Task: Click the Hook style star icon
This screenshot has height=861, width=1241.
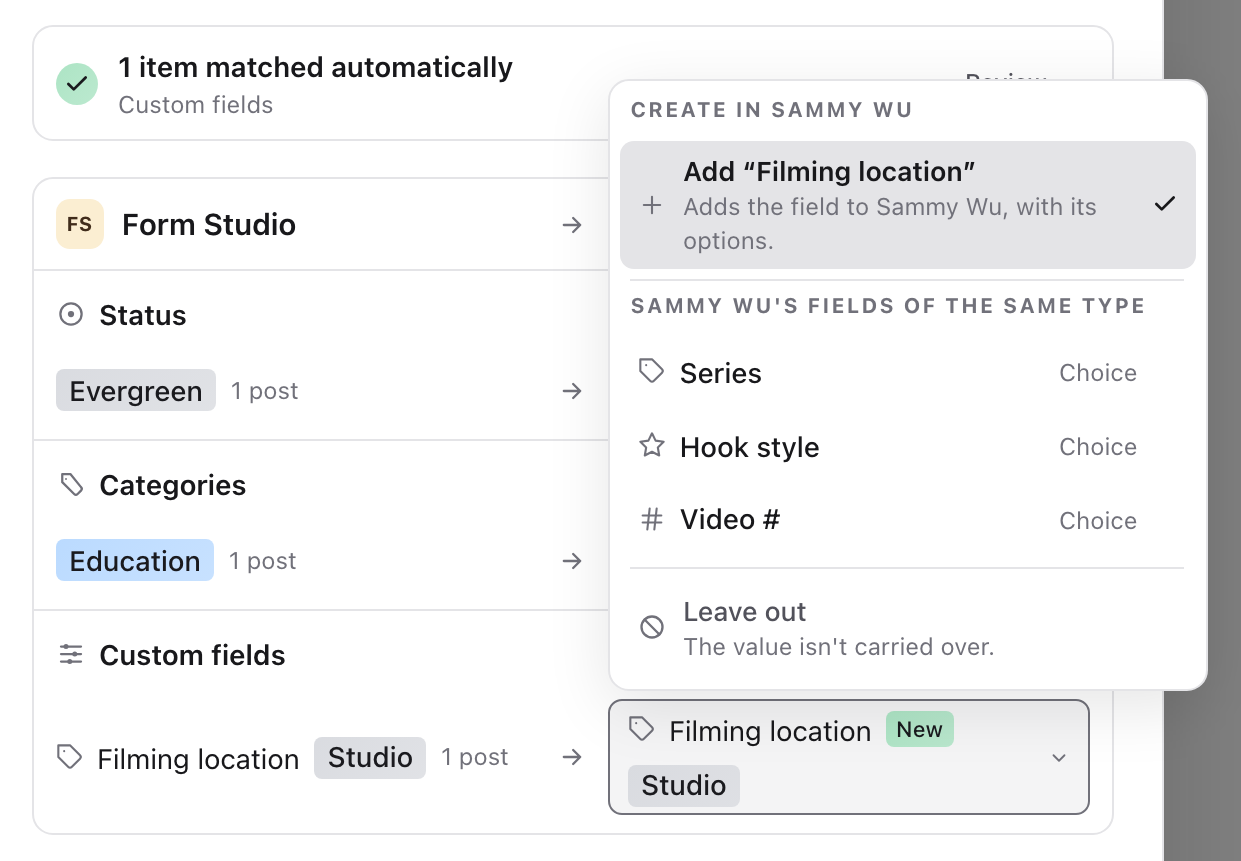Action: [652, 446]
